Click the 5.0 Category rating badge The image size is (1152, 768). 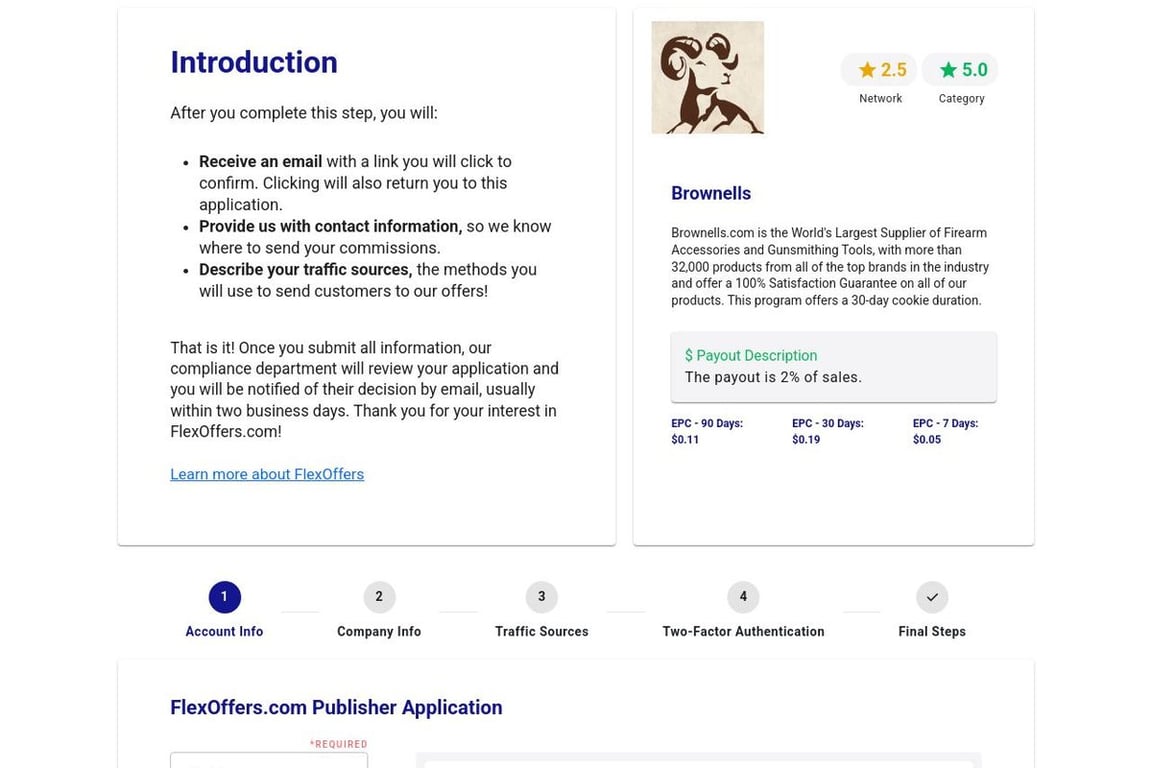(960, 70)
